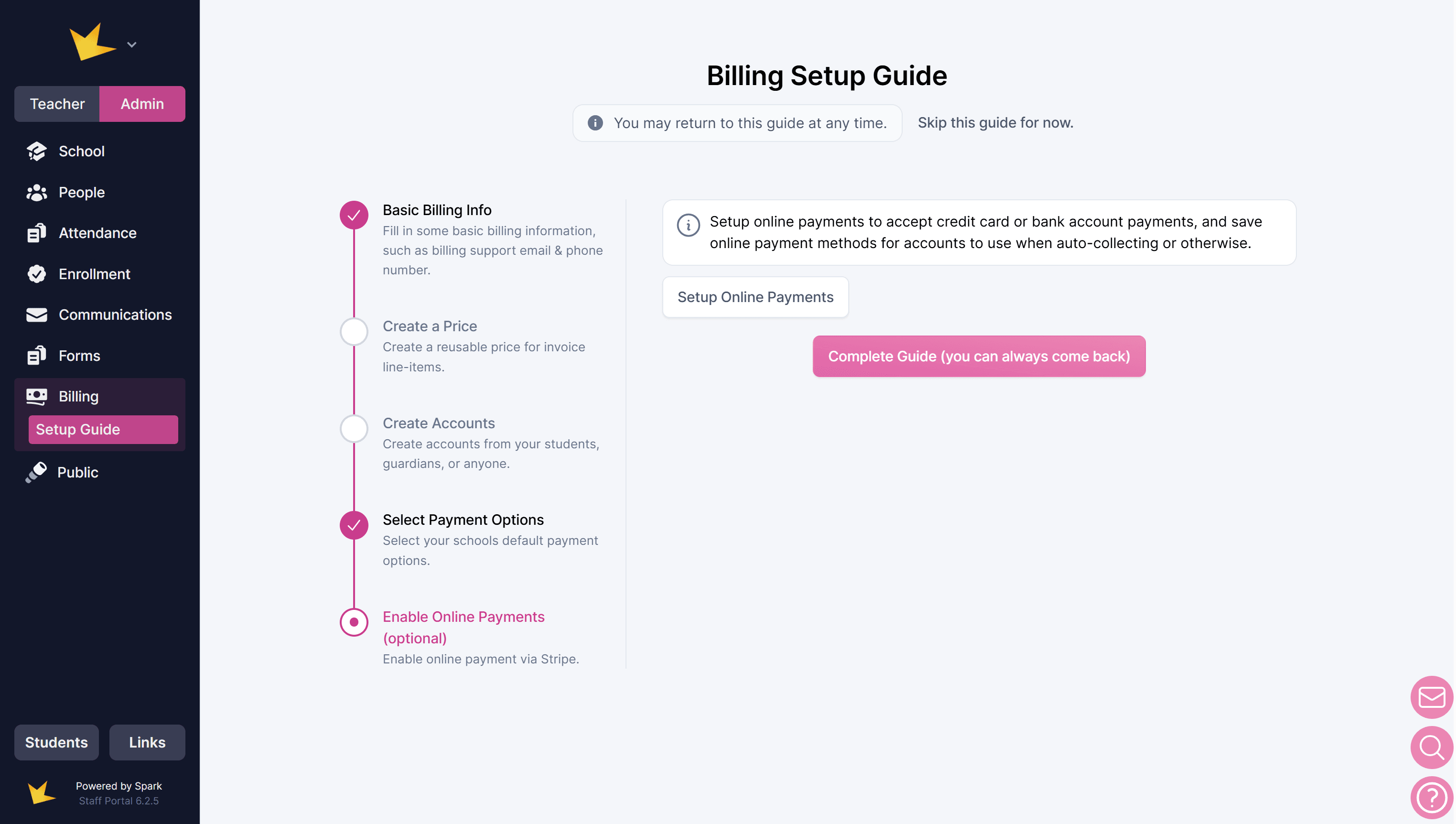Click the Setup Online Payments button
Screen dimensions: 1456x824
pyautogui.click(x=755, y=297)
